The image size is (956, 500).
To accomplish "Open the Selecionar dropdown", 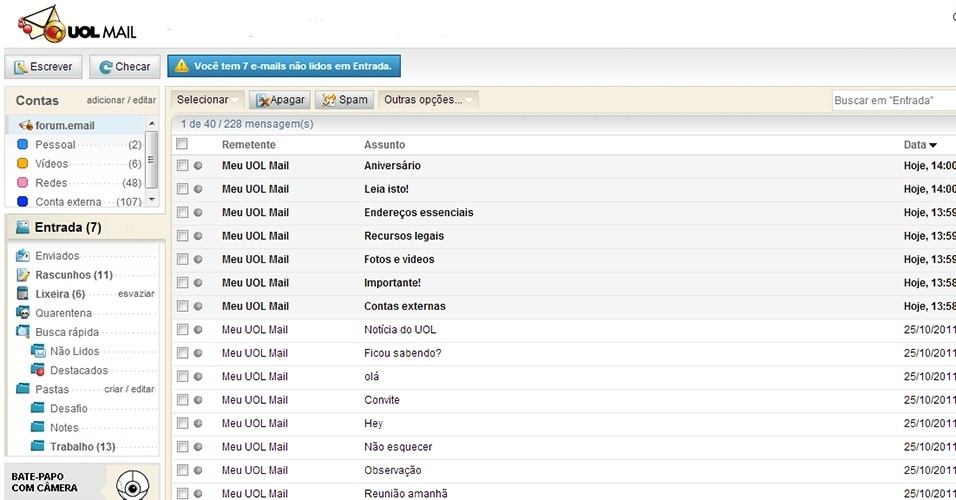I will (208, 100).
